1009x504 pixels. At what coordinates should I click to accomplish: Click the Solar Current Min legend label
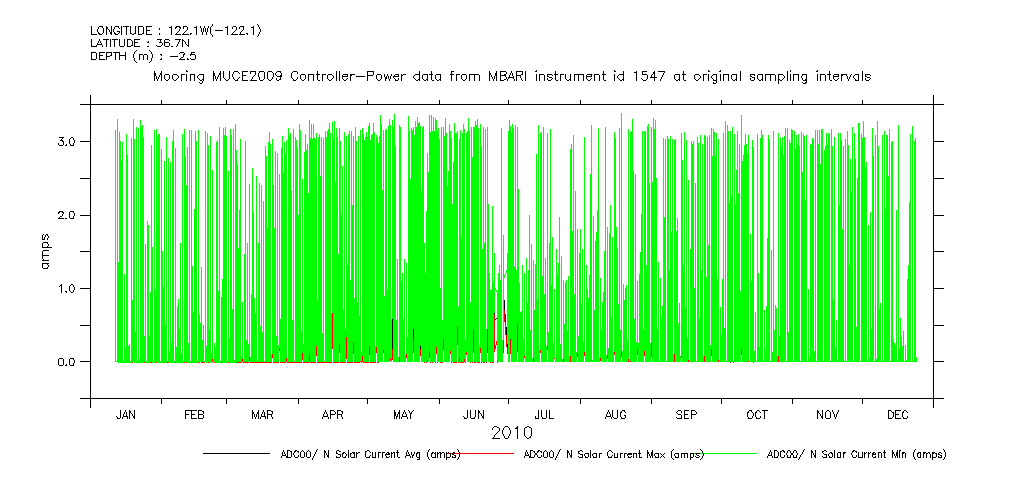(x=856, y=454)
